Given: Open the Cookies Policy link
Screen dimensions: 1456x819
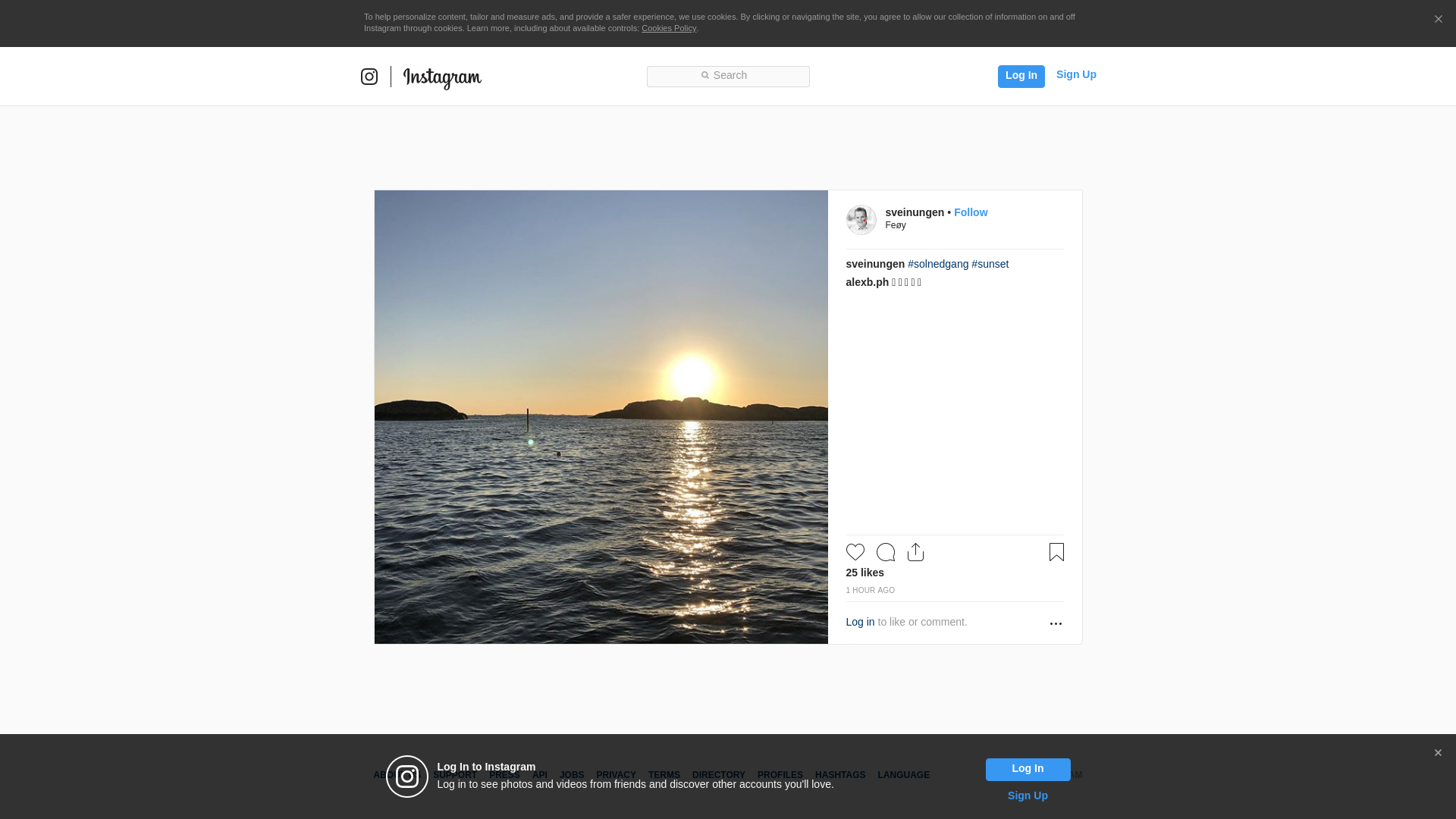Looking at the screenshot, I should [668, 28].
